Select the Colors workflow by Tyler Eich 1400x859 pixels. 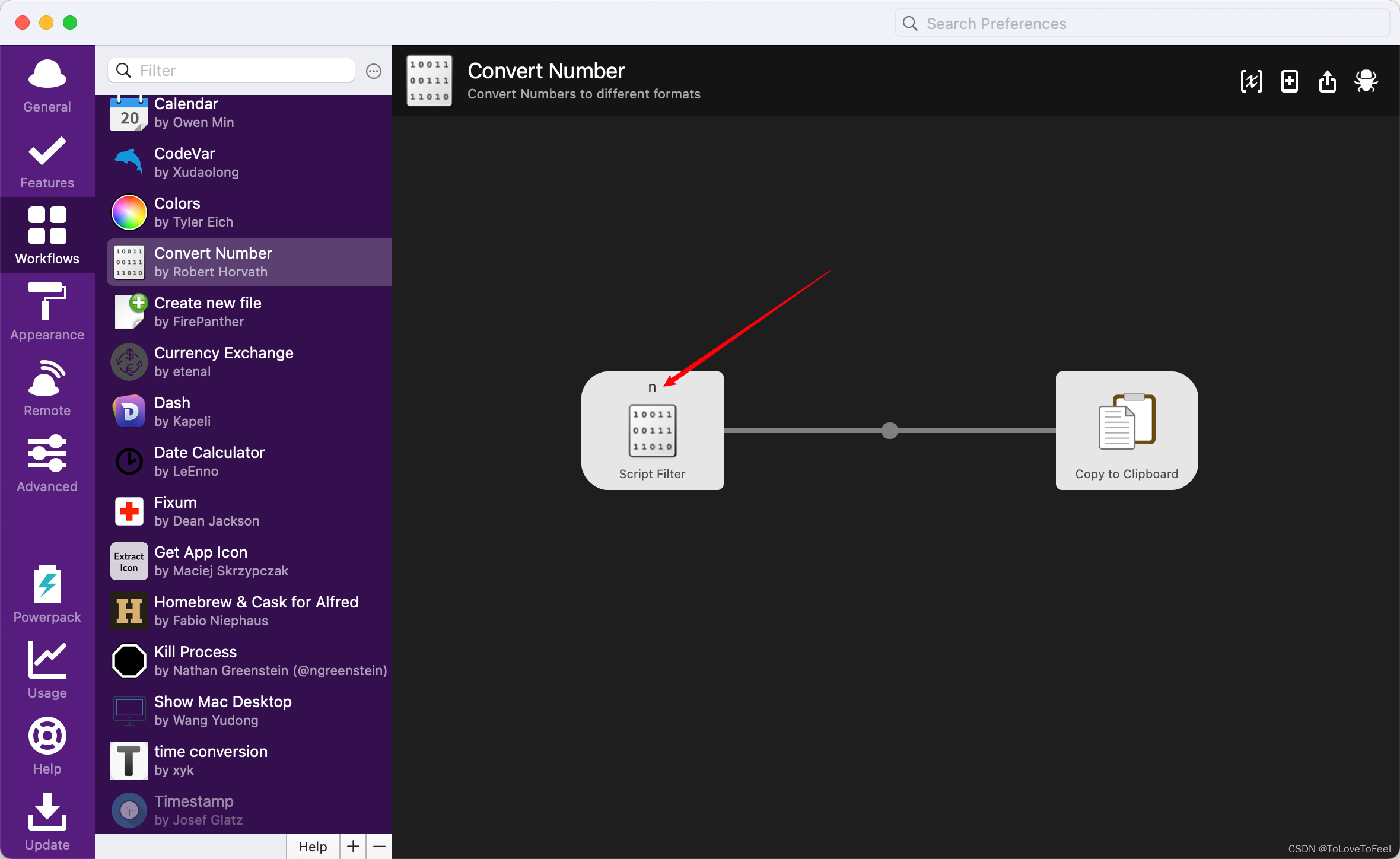pos(249,212)
